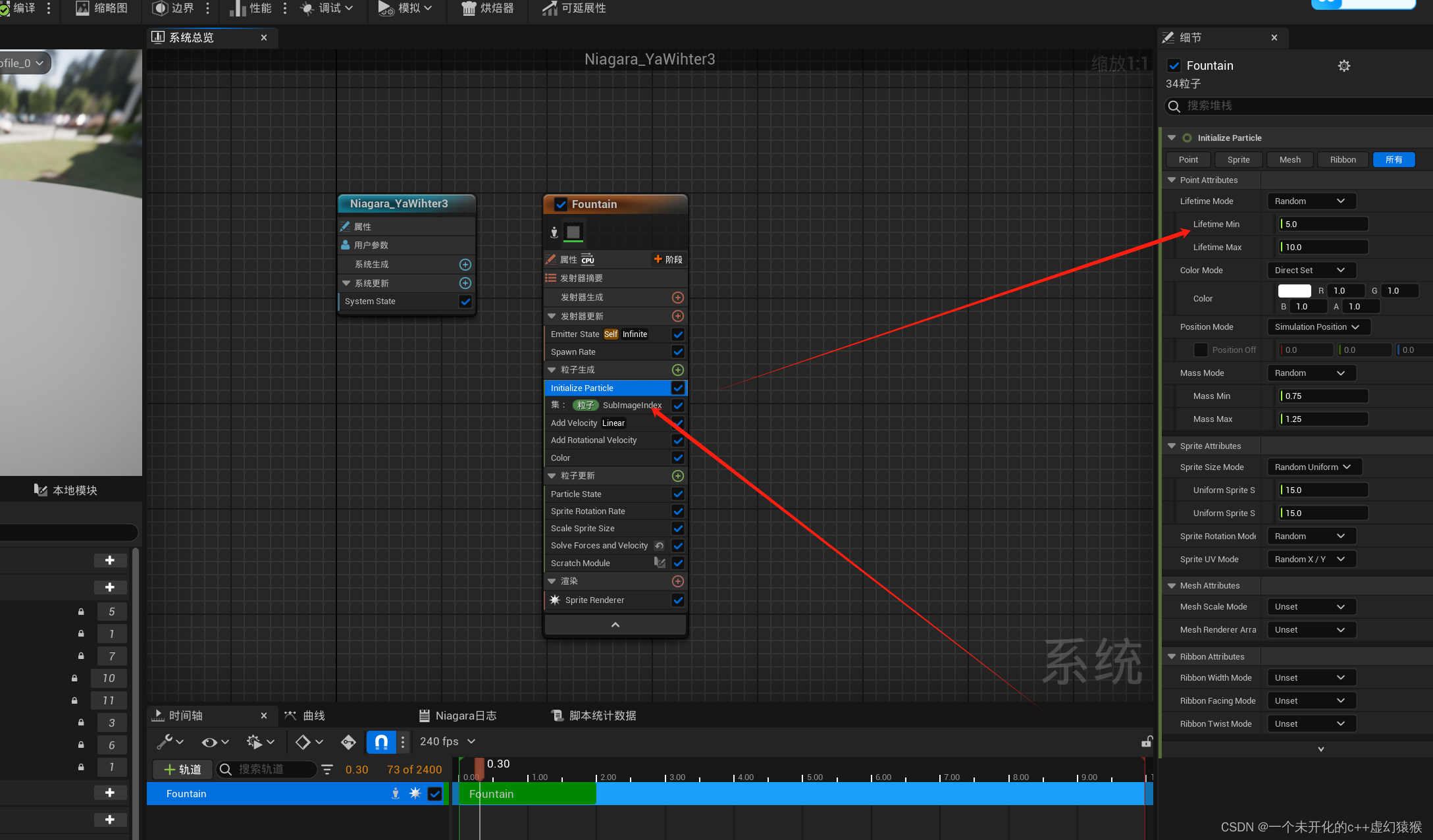
Task: Click the add icon beside 粒子生成
Action: pos(677,370)
